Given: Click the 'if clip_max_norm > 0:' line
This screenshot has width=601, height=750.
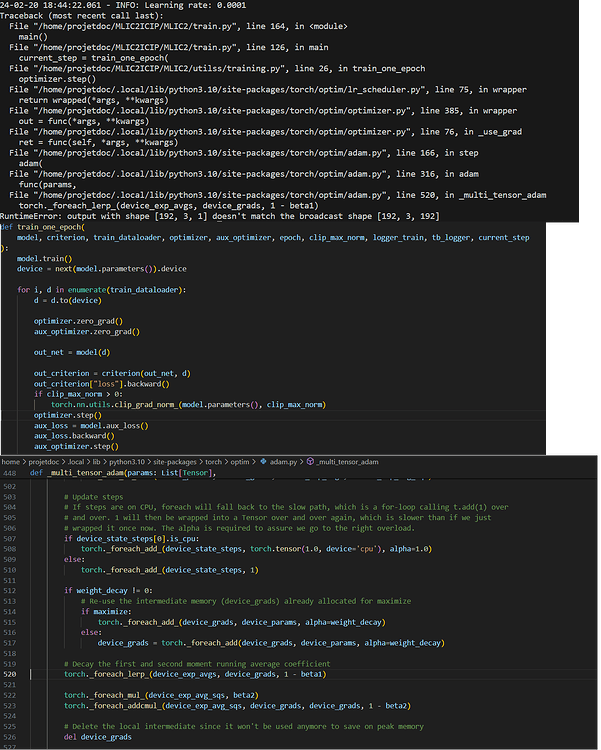Looking at the screenshot, I should pos(78,394).
